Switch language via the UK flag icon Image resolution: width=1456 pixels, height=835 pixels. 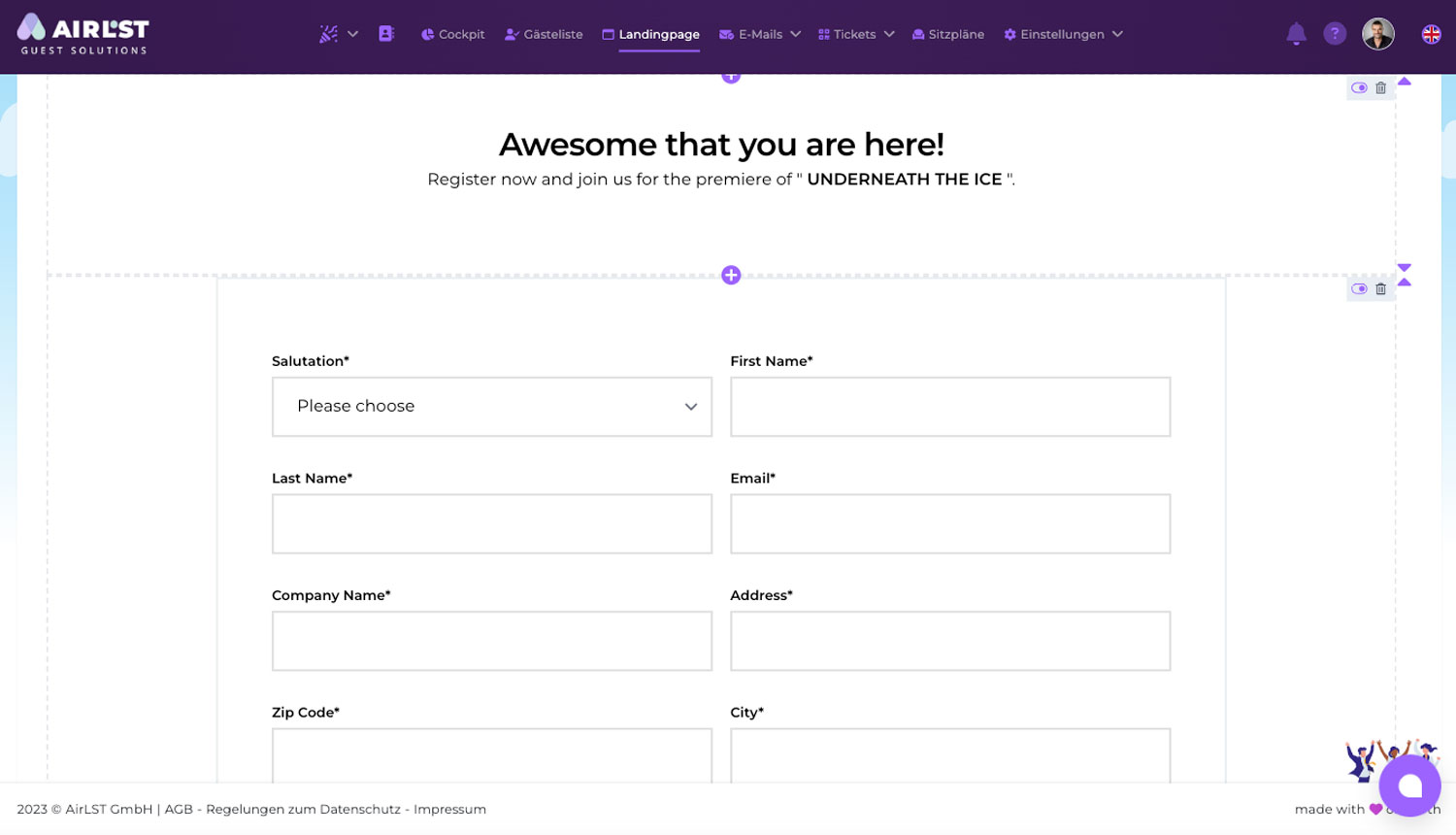[1431, 34]
